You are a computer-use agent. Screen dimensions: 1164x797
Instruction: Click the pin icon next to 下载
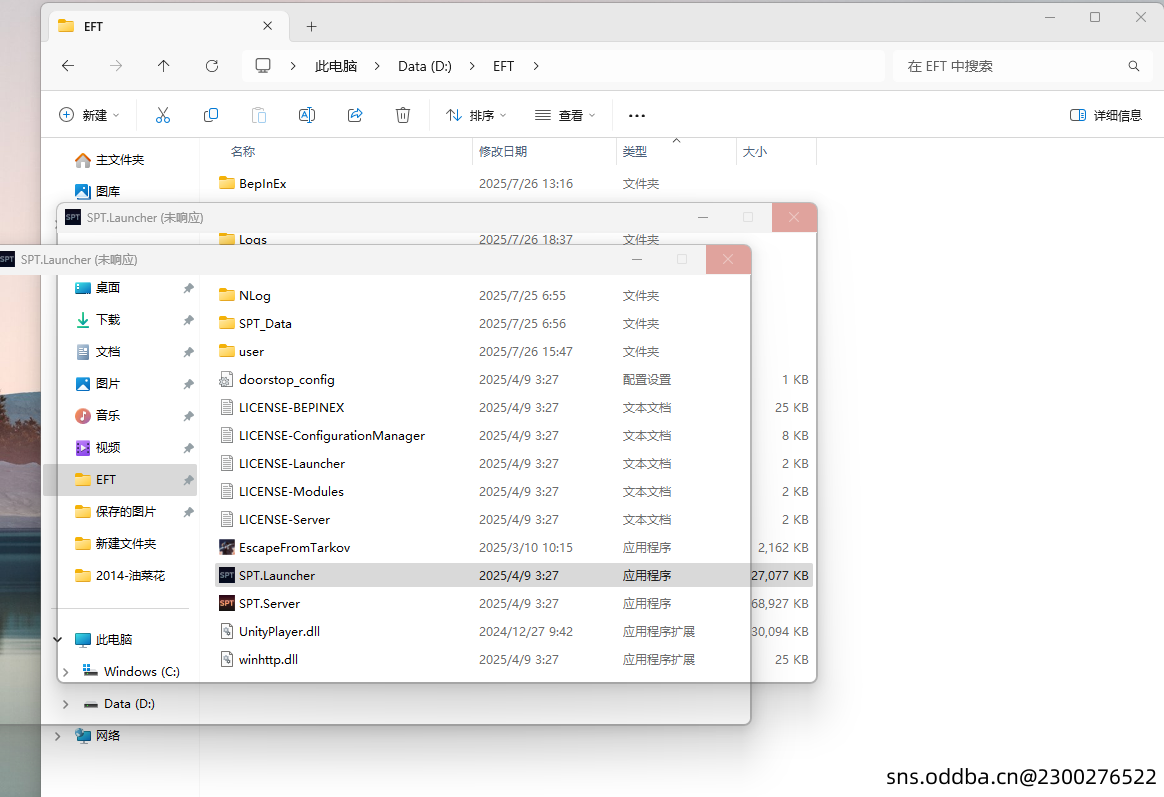click(x=189, y=320)
